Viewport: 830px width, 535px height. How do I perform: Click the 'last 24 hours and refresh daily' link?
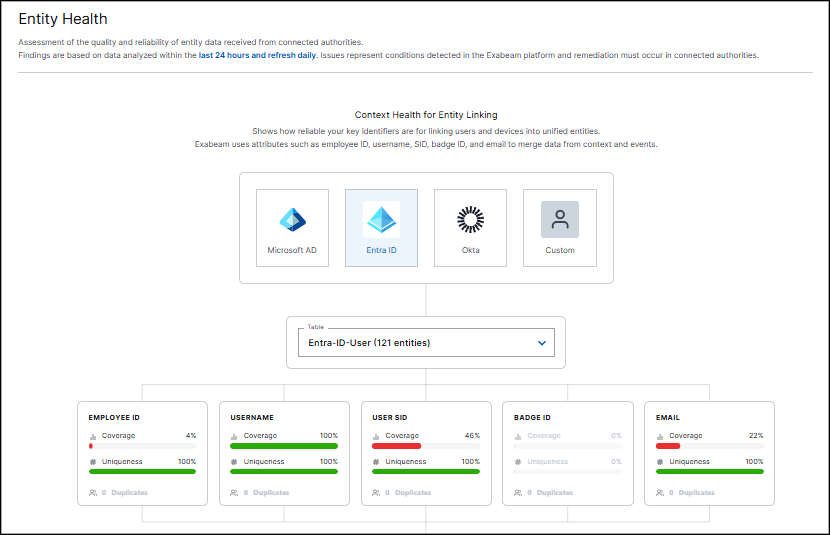258,55
